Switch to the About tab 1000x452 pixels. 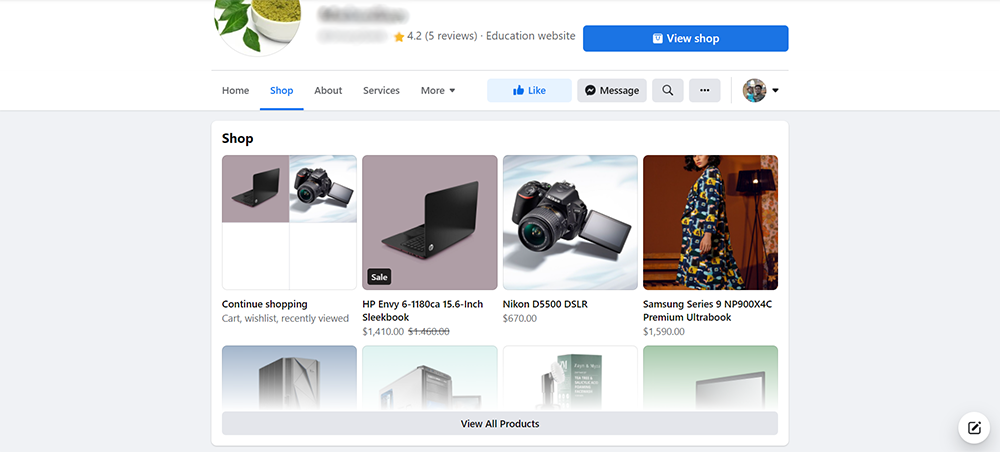pos(328,91)
